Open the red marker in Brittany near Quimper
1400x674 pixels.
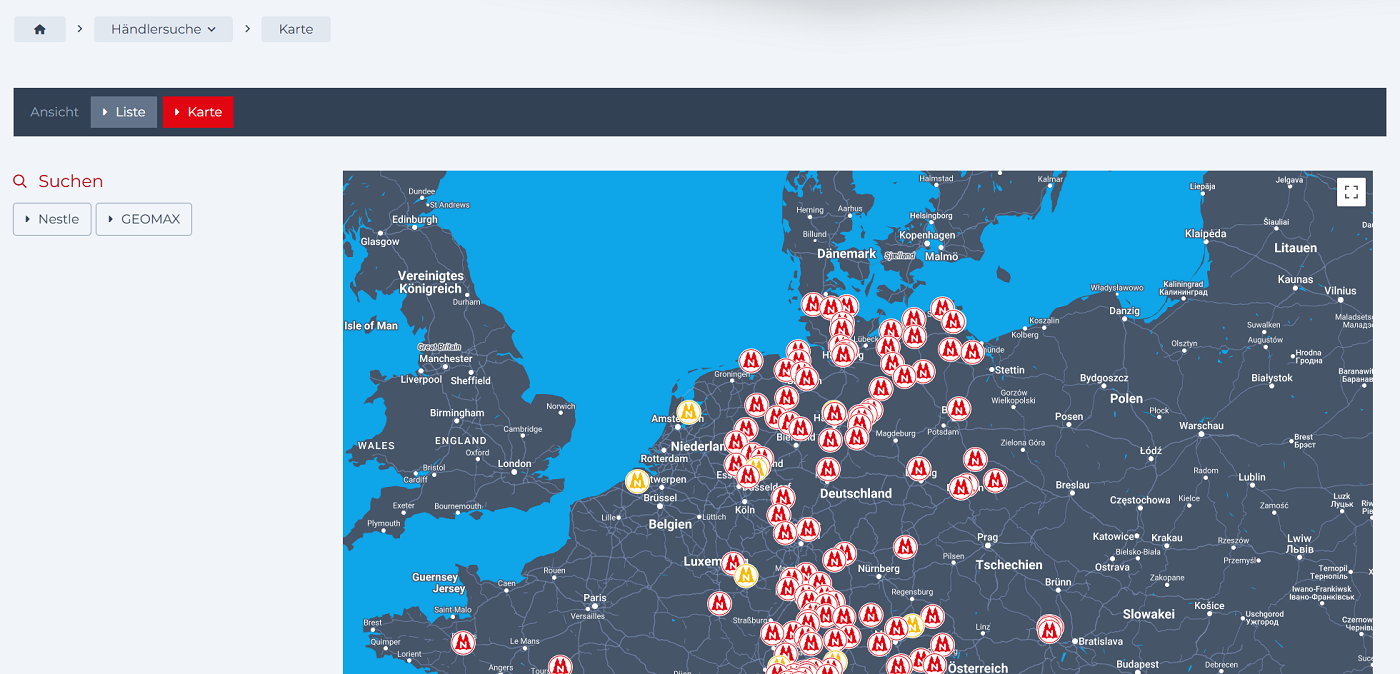coord(462,642)
